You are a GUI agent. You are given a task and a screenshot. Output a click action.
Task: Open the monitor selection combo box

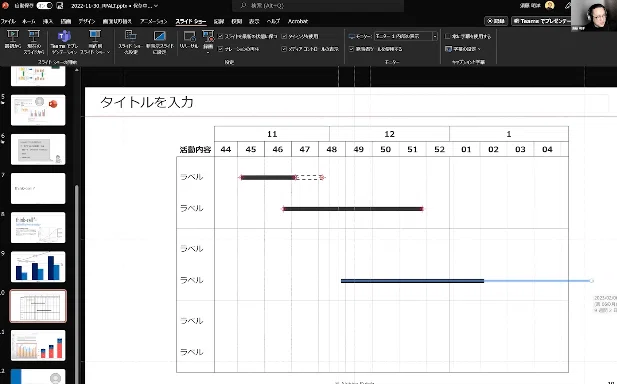[406, 36]
